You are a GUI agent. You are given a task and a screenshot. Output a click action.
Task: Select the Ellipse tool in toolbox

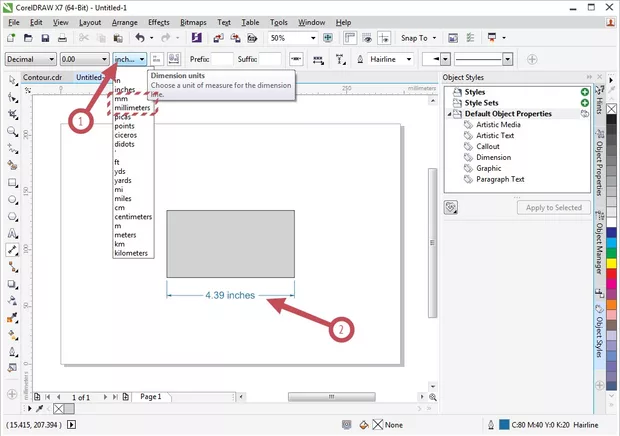click(11, 199)
